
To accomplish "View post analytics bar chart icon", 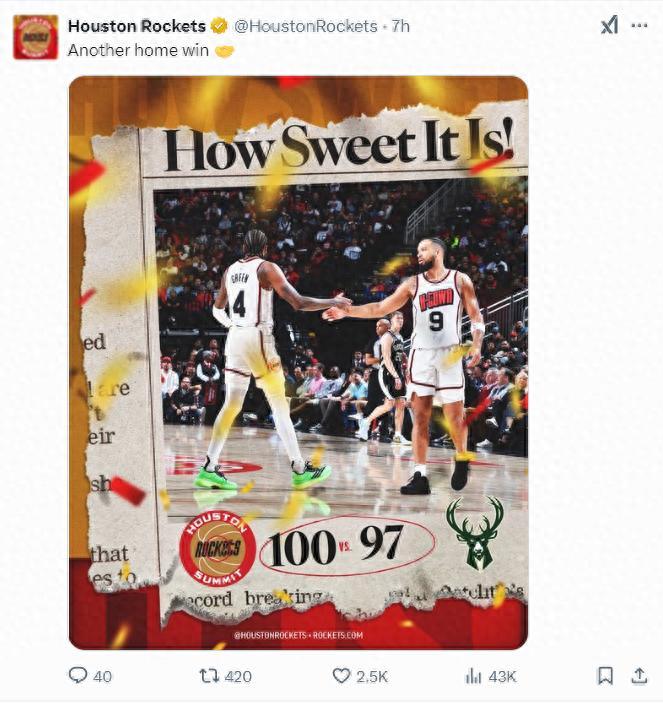I will pos(473,676).
